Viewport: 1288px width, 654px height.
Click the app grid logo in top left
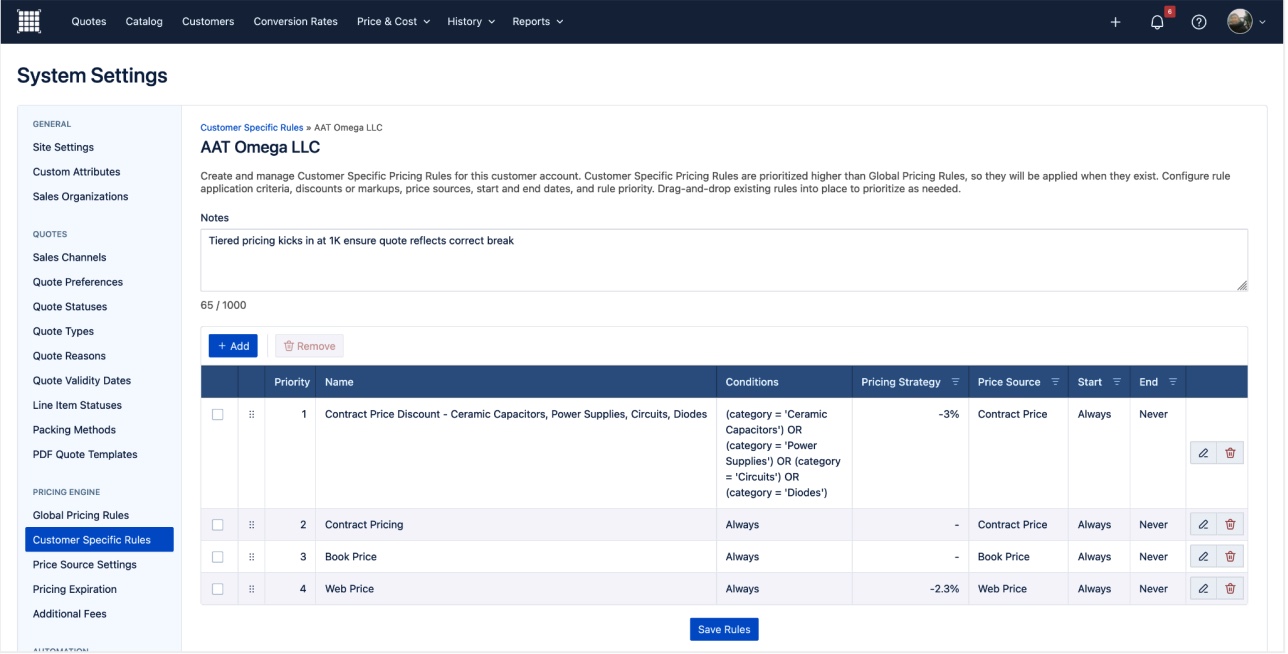(30, 21)
